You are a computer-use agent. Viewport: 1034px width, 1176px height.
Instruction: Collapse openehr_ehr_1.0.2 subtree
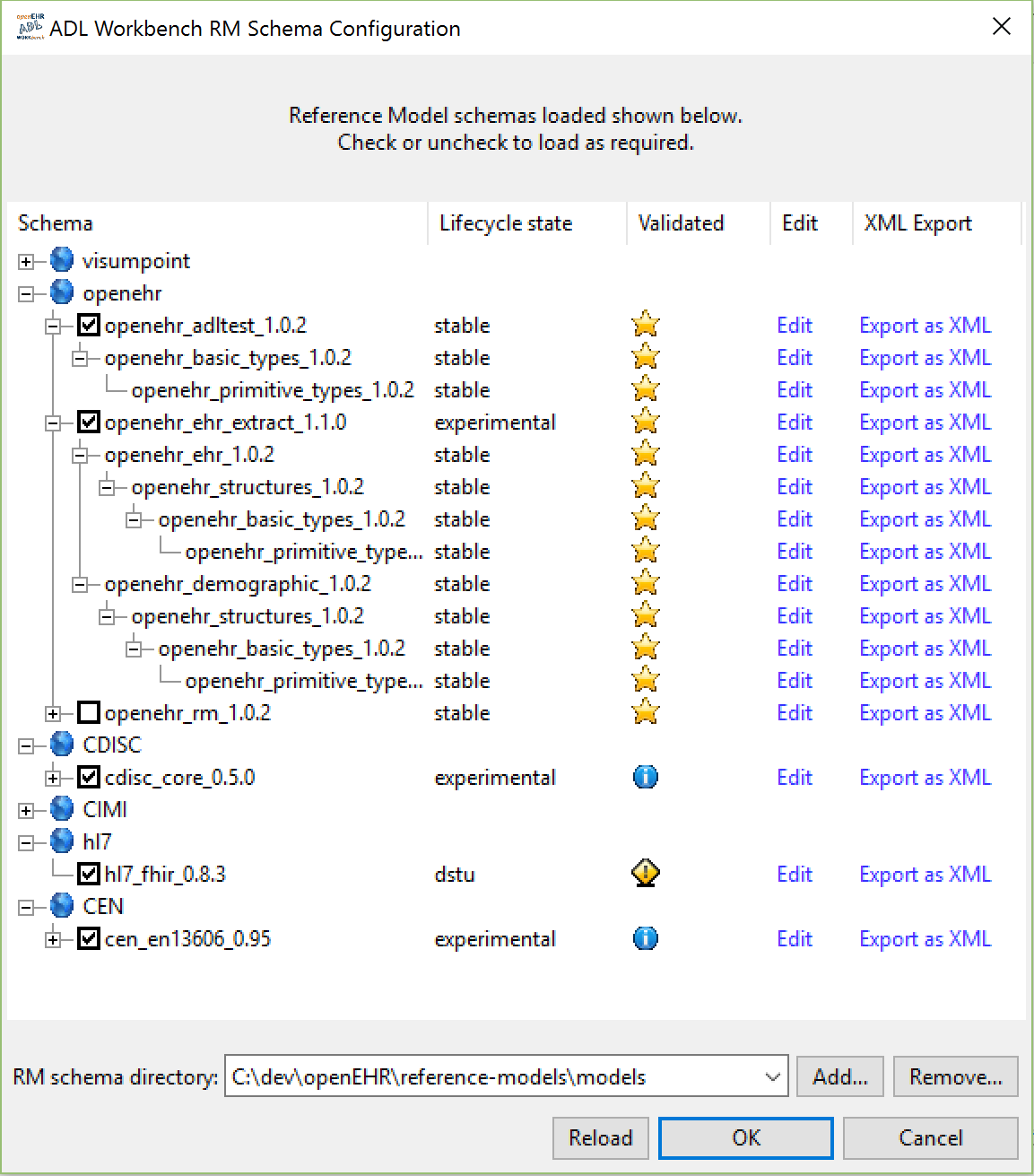[80, 456]
